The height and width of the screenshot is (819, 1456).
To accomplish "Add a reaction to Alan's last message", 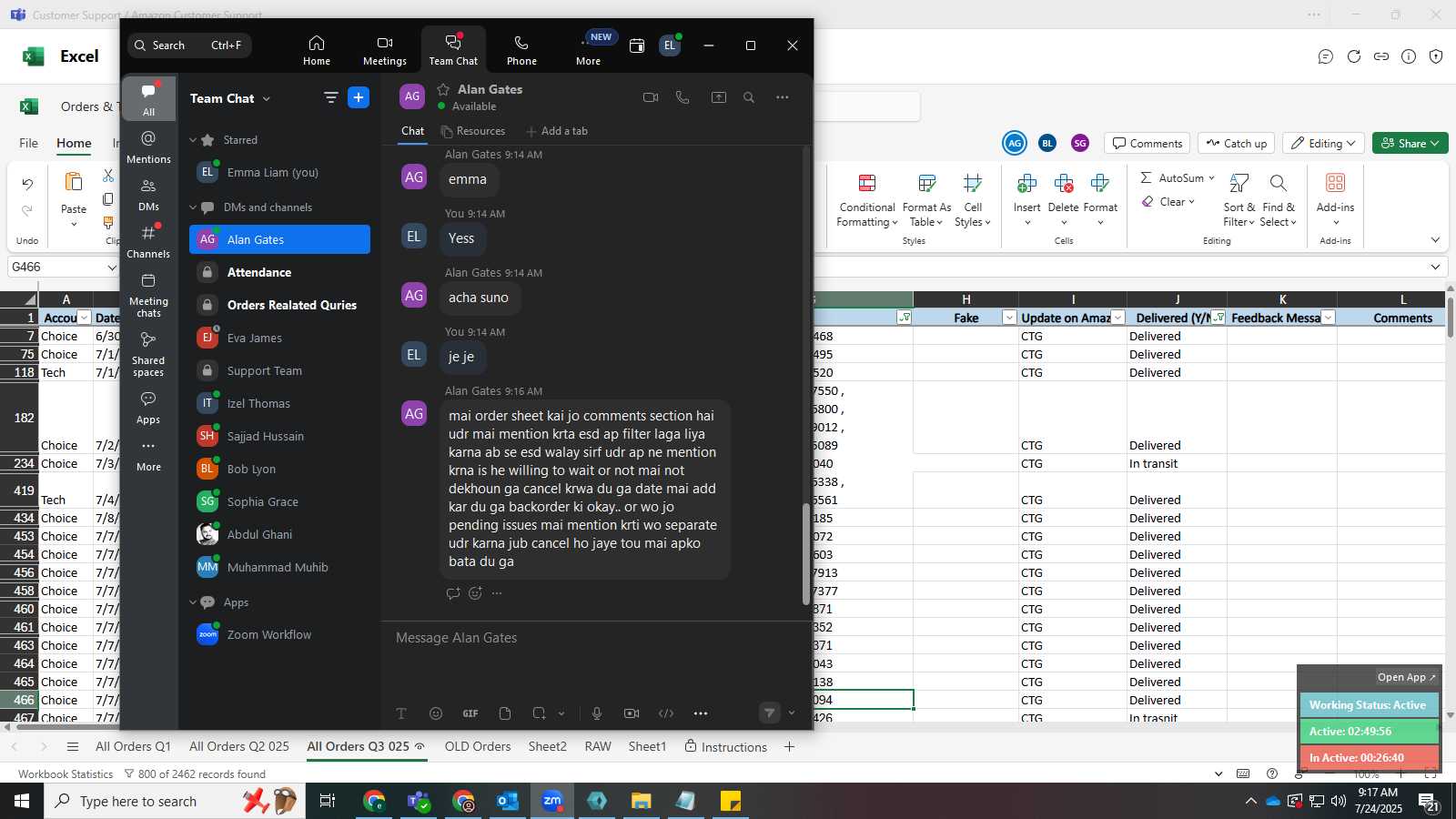I will (475, 593).
